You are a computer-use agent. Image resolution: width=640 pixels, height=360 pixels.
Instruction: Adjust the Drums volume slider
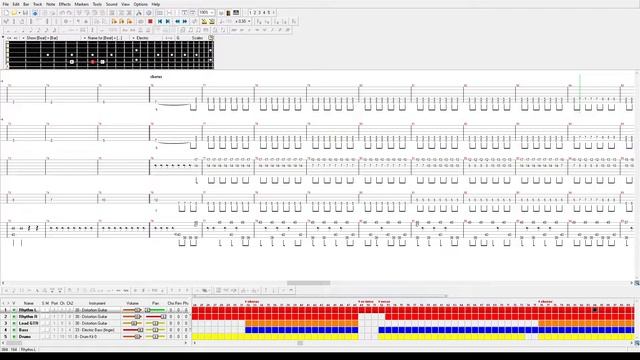point(133,337)
